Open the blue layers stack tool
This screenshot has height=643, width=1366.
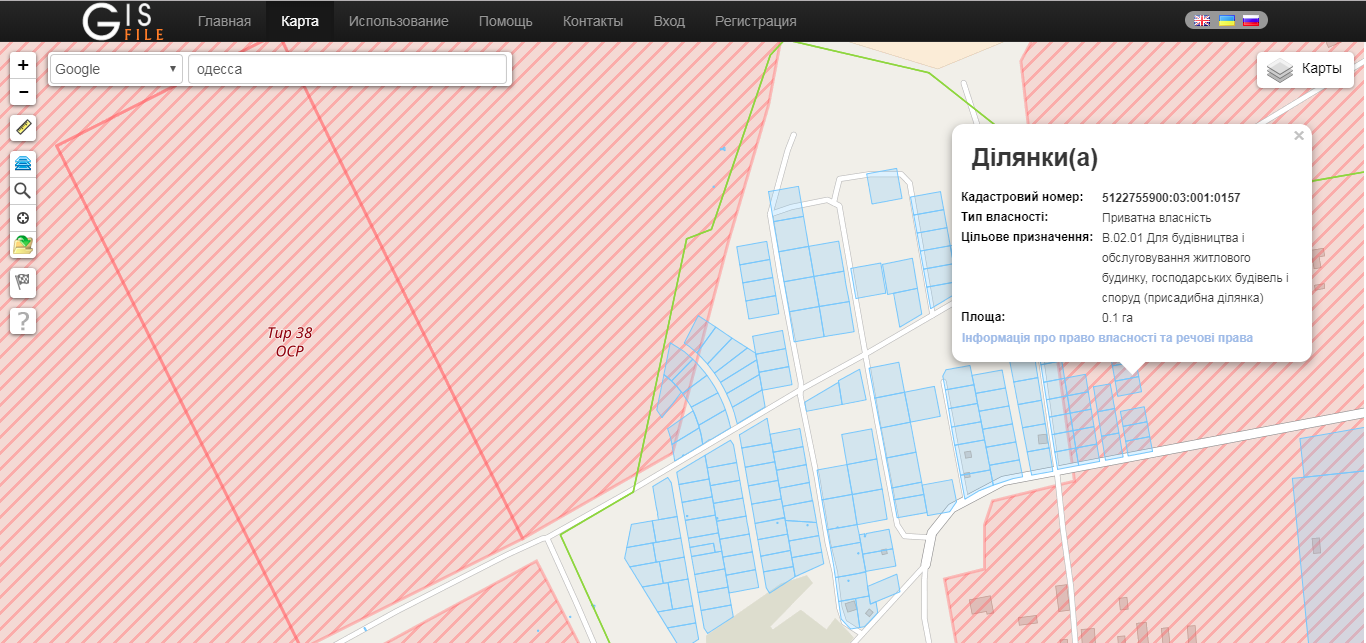(23, 164)
